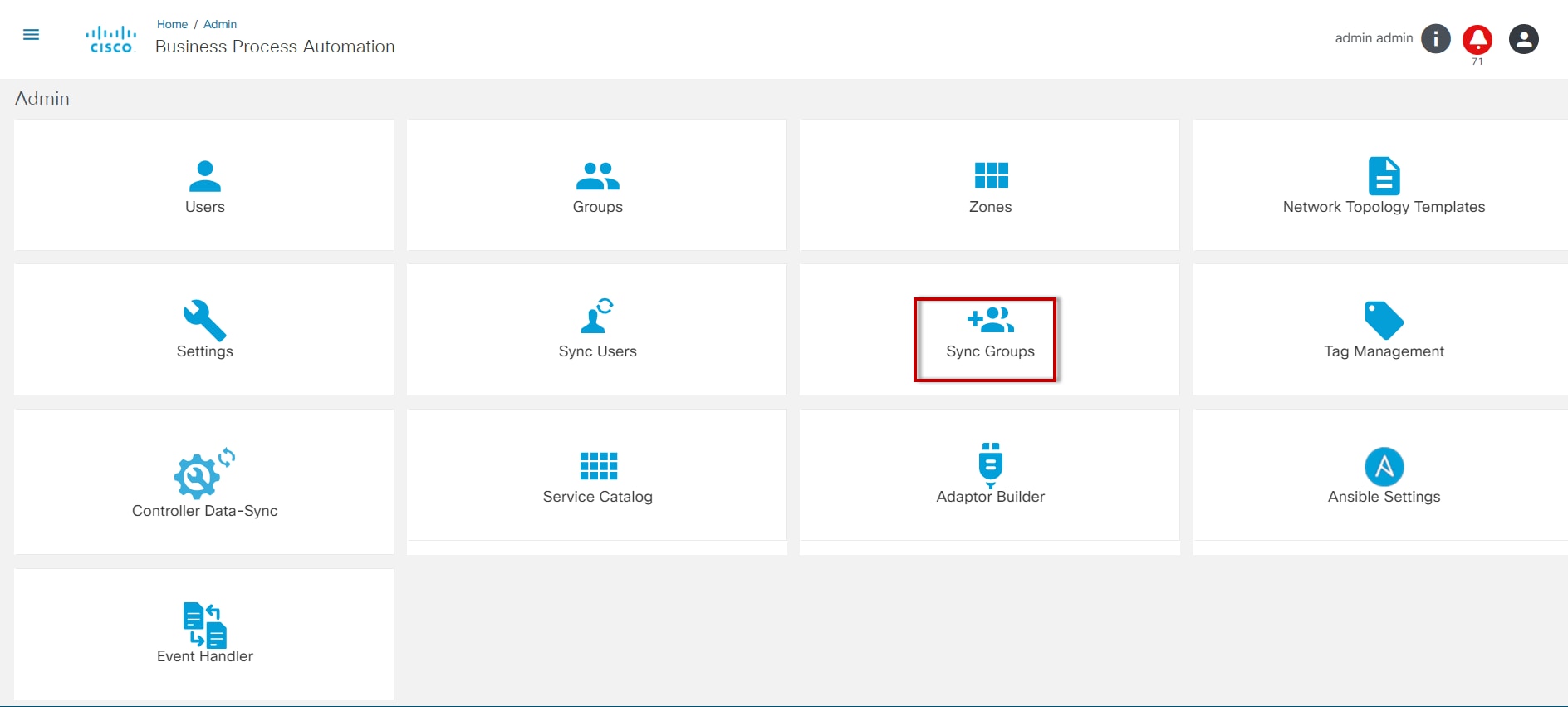
Task: Click the Sync Groups label
Action: pos(991,351)
